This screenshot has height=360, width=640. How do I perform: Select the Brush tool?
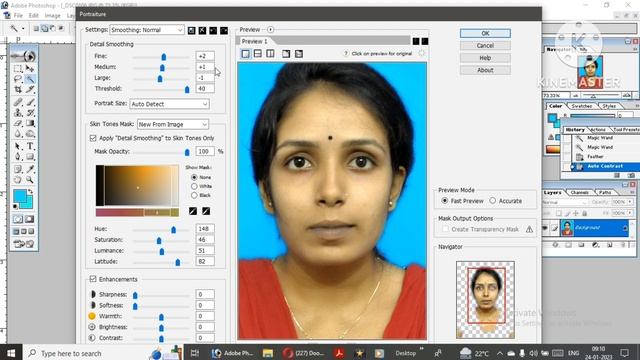(30, 102)
